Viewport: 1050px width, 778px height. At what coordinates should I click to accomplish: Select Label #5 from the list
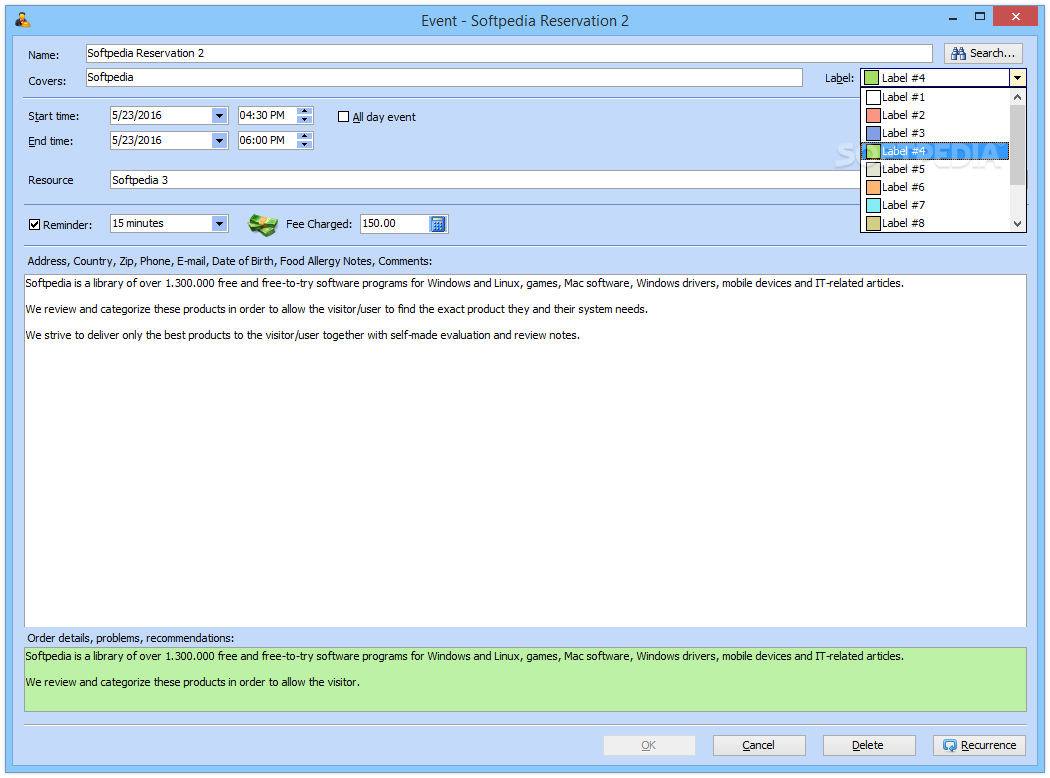coord(935,169)
